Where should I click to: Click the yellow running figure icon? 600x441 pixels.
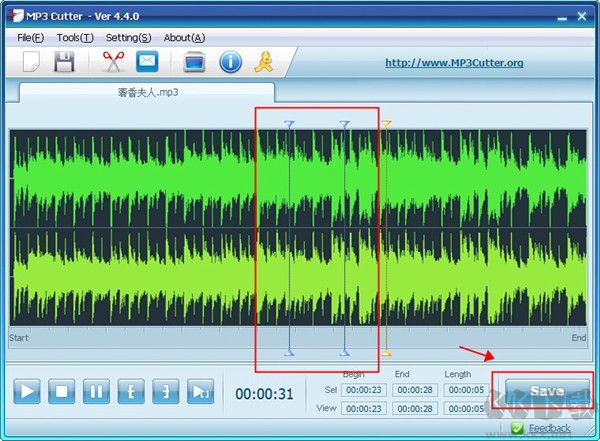click(x=264, y=62)
